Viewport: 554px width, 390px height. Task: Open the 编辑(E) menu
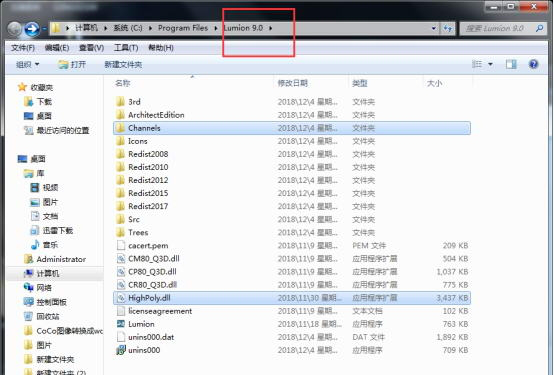pos(57,48)
